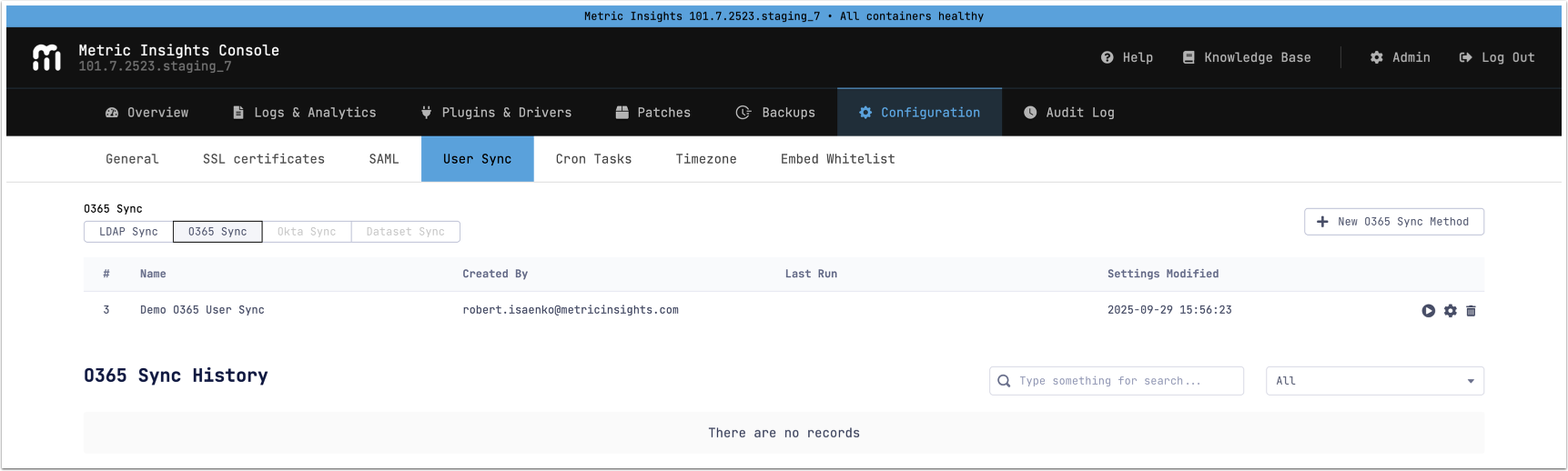This screenshot has height=471, width=1568.
Task: Click the Created By column header
Action: [x=495, y=274]
